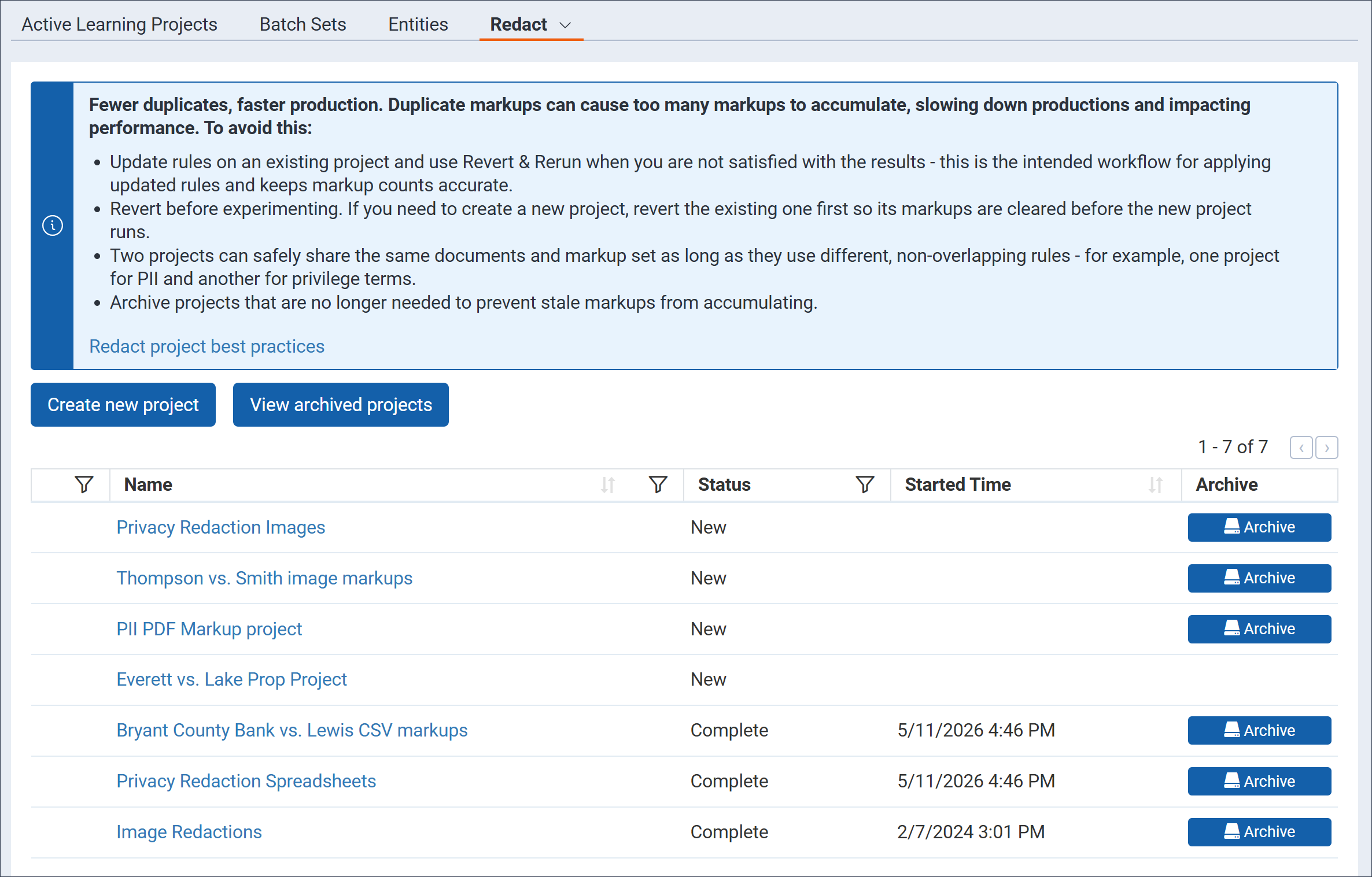Sort by Started Time column arrows
This screenshot has width=1372, height=877.
[1155, 484]
